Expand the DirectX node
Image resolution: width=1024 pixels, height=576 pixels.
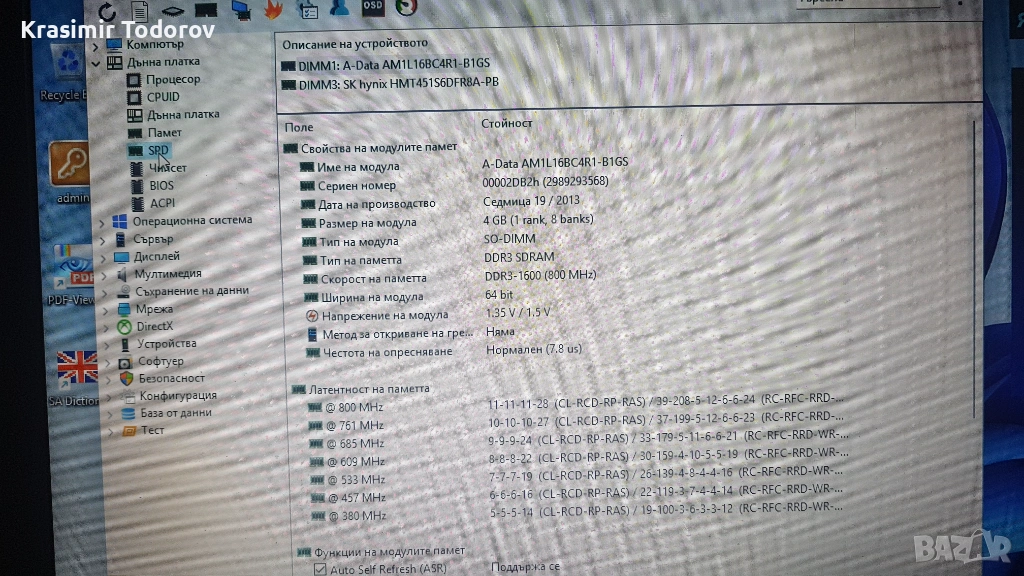coord(106,328)
